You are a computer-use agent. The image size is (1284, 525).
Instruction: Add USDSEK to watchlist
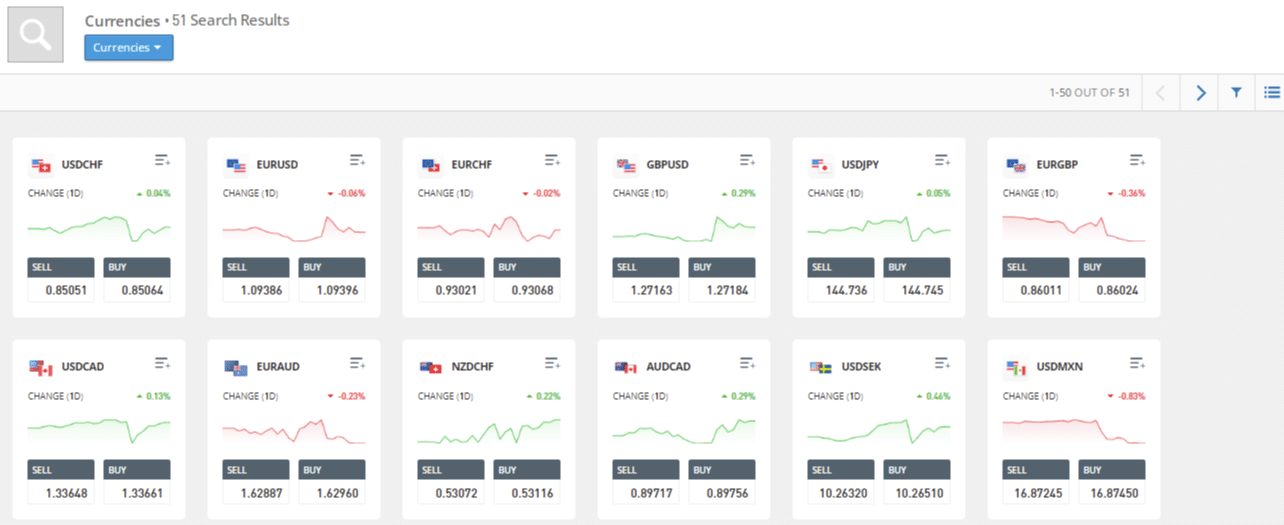coord(943,362)
